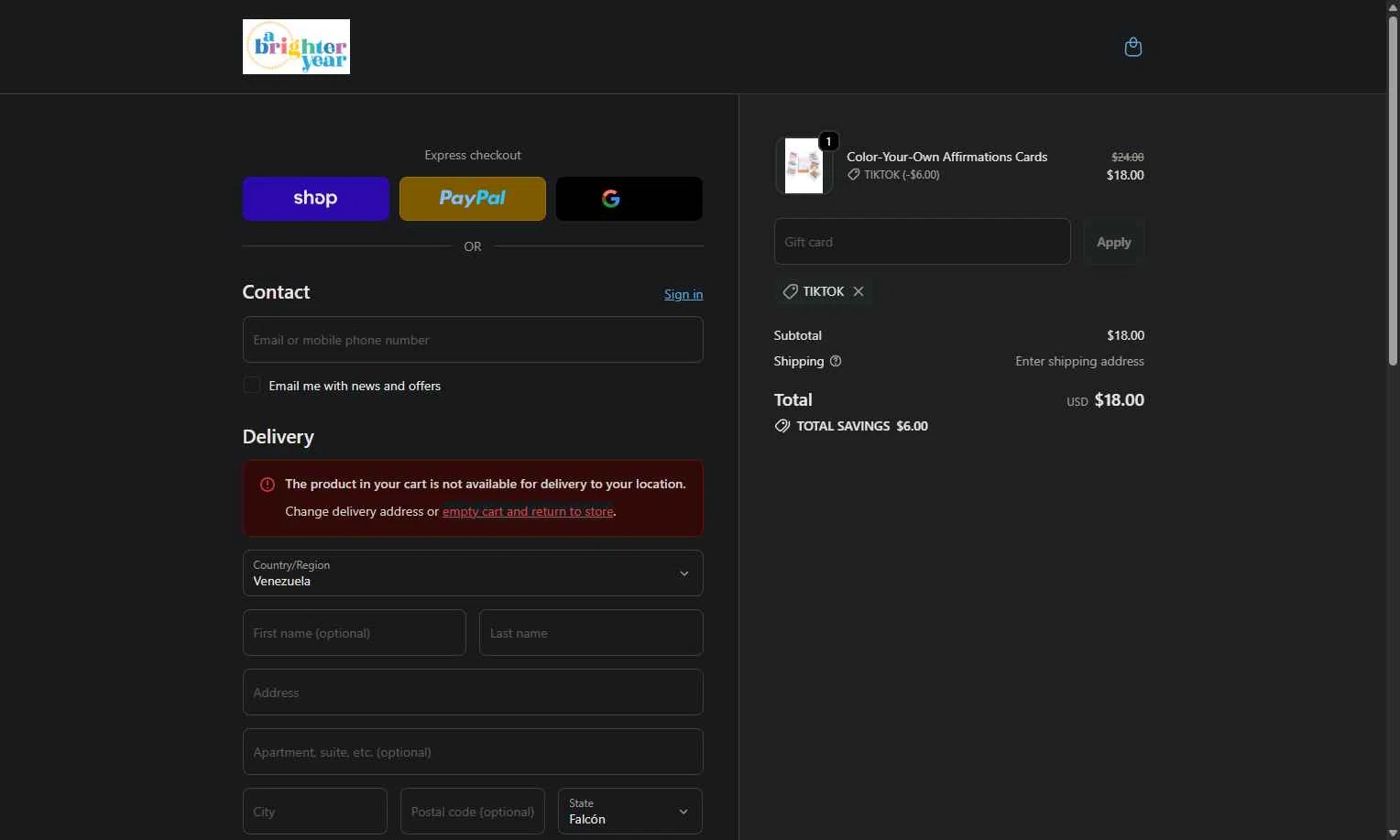Click the delivery error warning icon
This screenshot has height=840, width=1400.
click(x=268, y=485)
